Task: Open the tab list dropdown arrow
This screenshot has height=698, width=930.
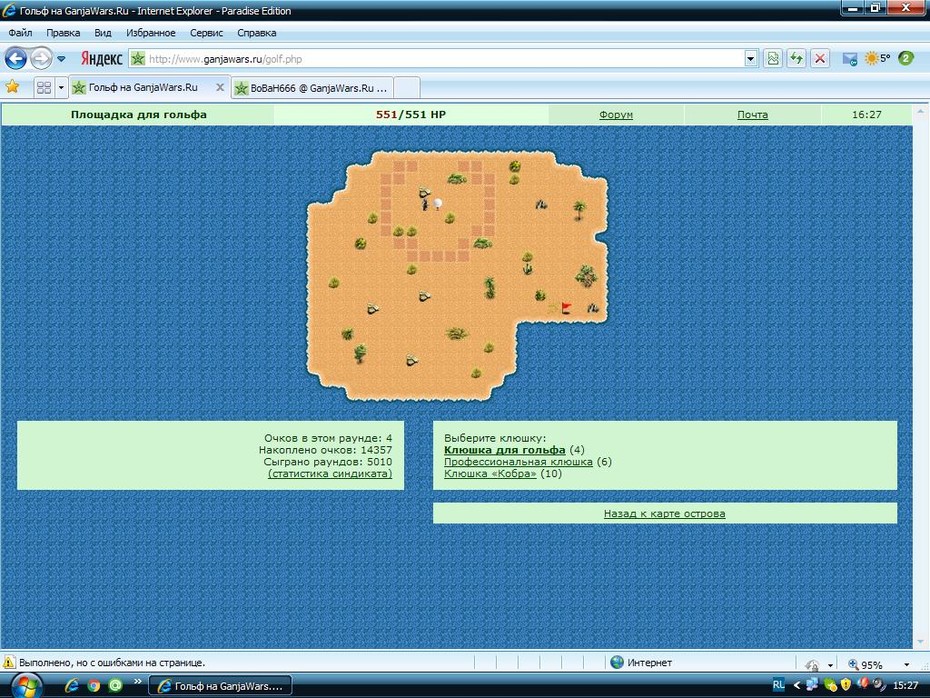Action: 60,88
